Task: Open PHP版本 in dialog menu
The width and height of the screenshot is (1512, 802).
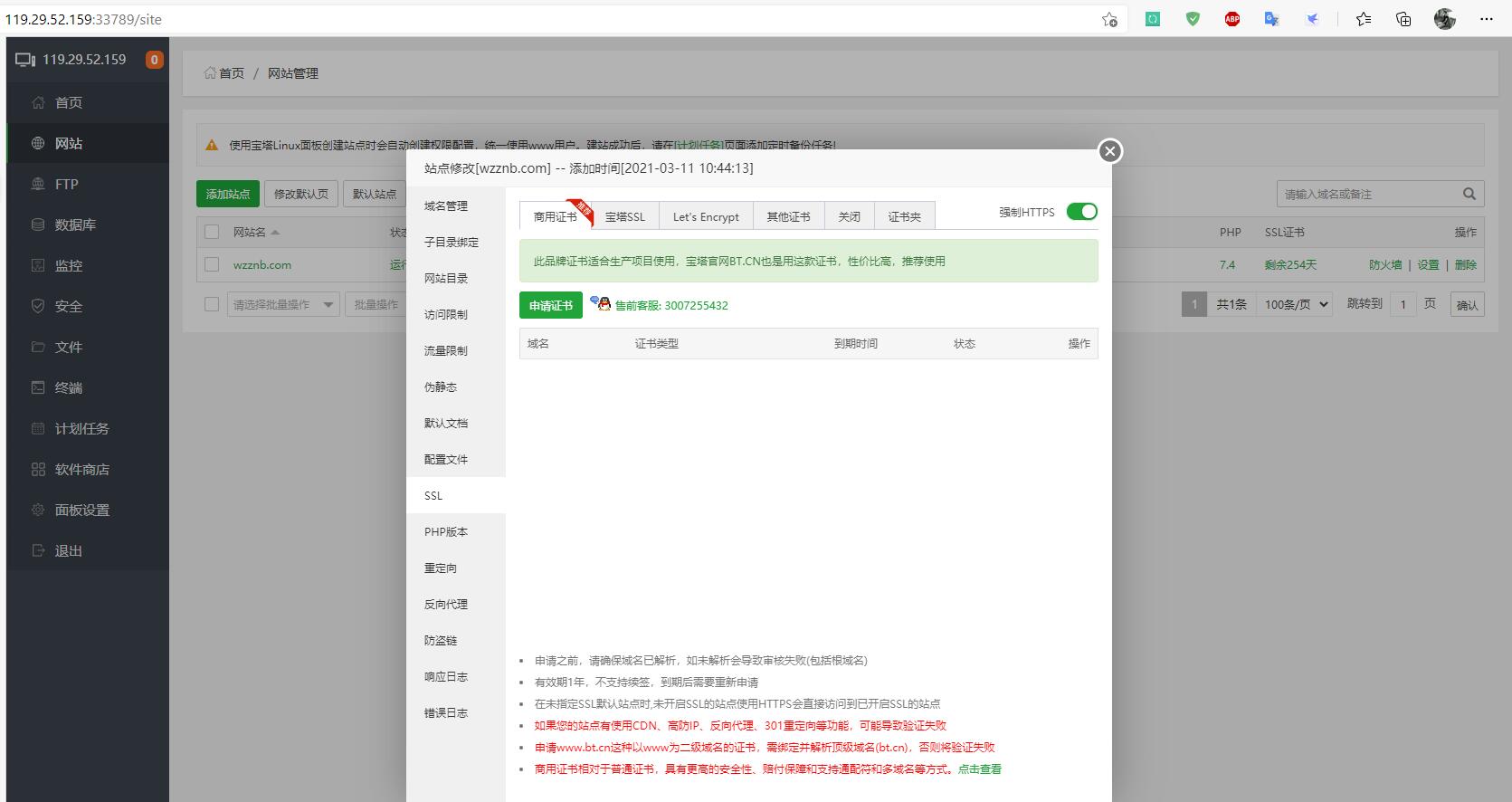Action: (456, 531)
